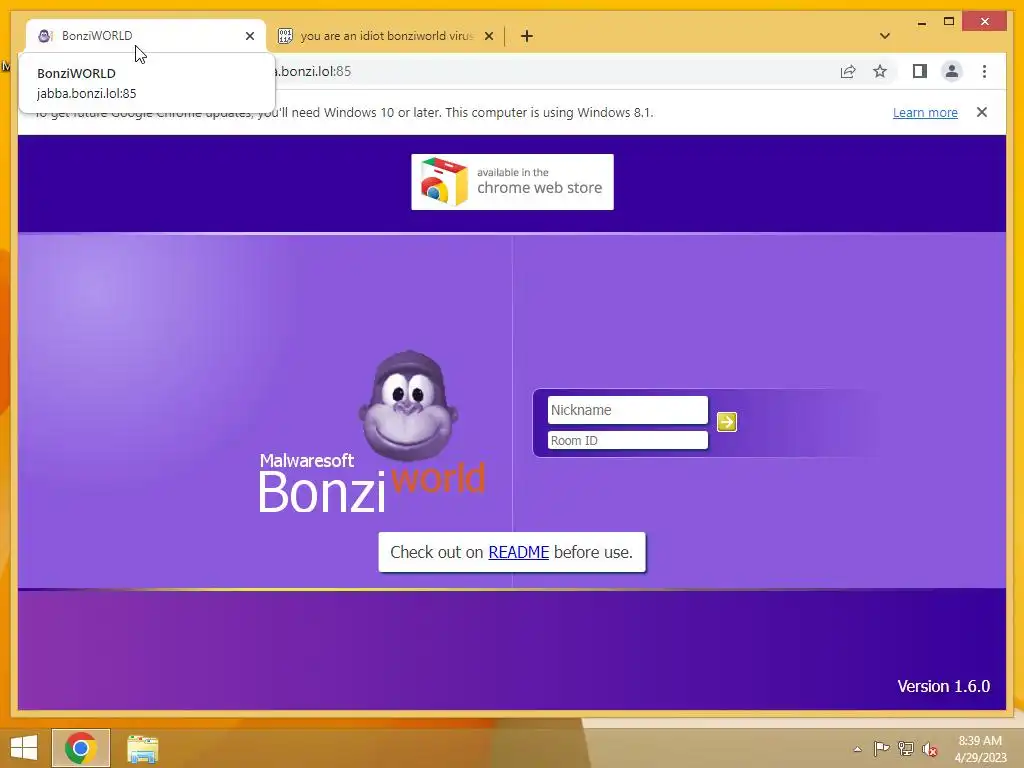Click the Chrome taskbar icon
Screen dimensions: 1024x768
81,748
